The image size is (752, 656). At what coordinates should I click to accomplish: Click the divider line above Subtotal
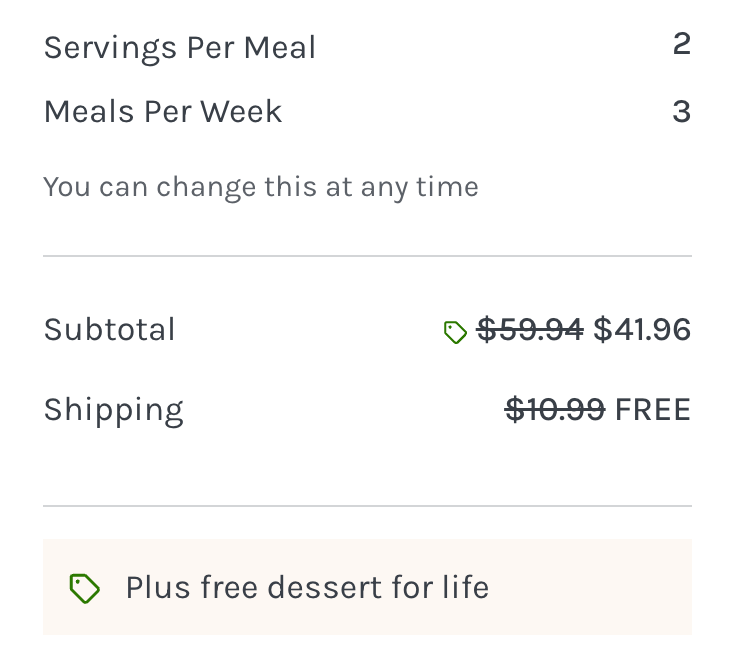click(x=367, y=256)
